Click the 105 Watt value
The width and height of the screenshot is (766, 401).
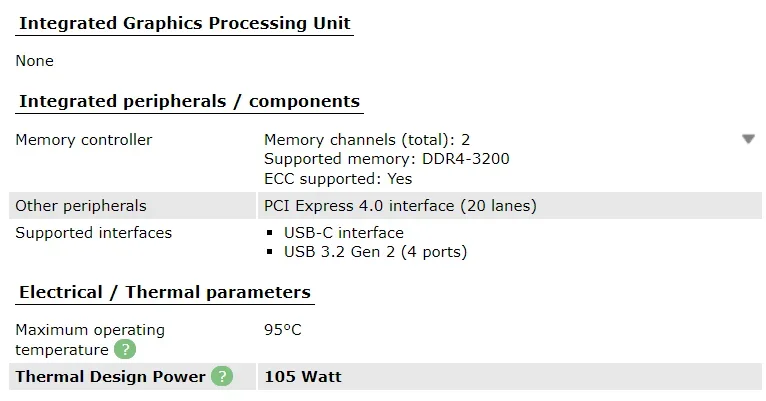303,377
